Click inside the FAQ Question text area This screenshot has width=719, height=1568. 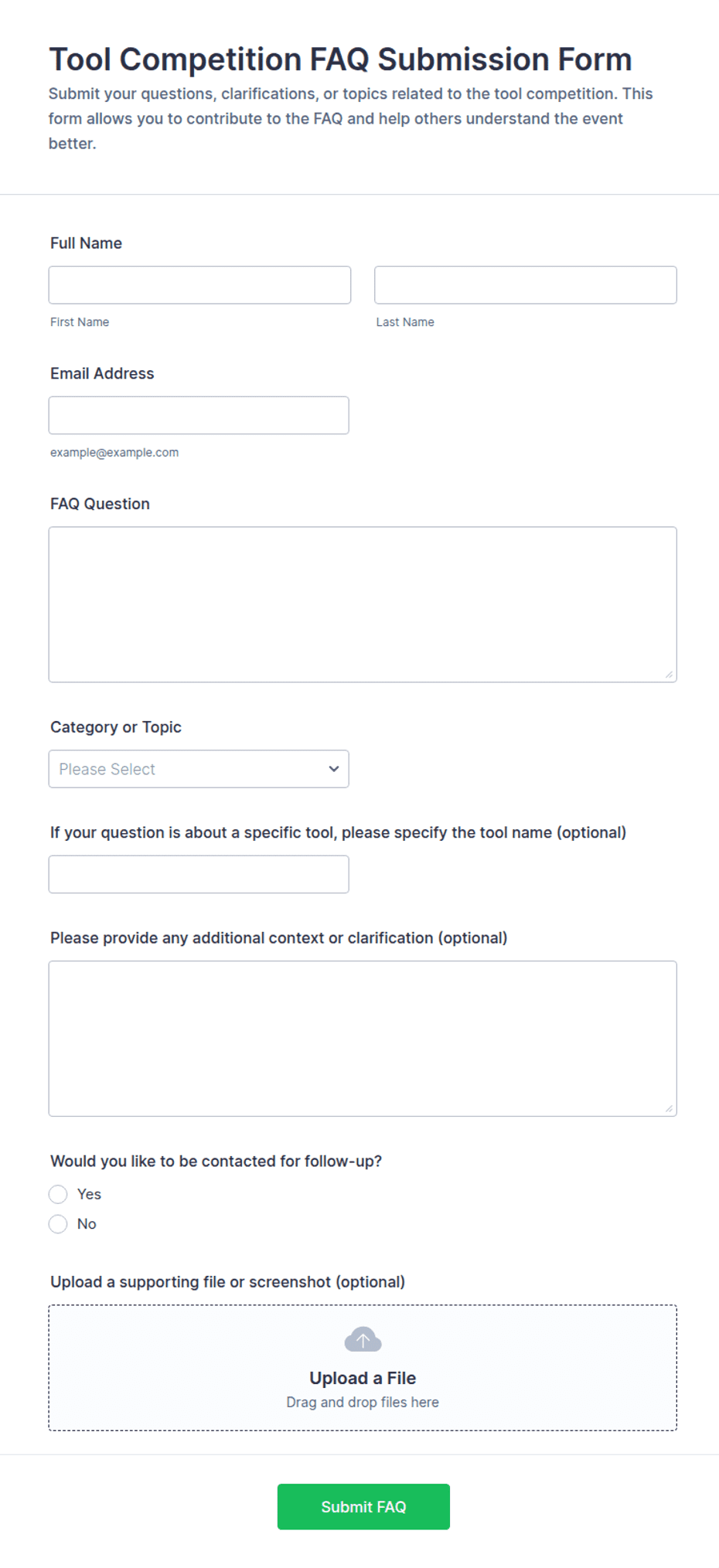click(x=363, y=604)
